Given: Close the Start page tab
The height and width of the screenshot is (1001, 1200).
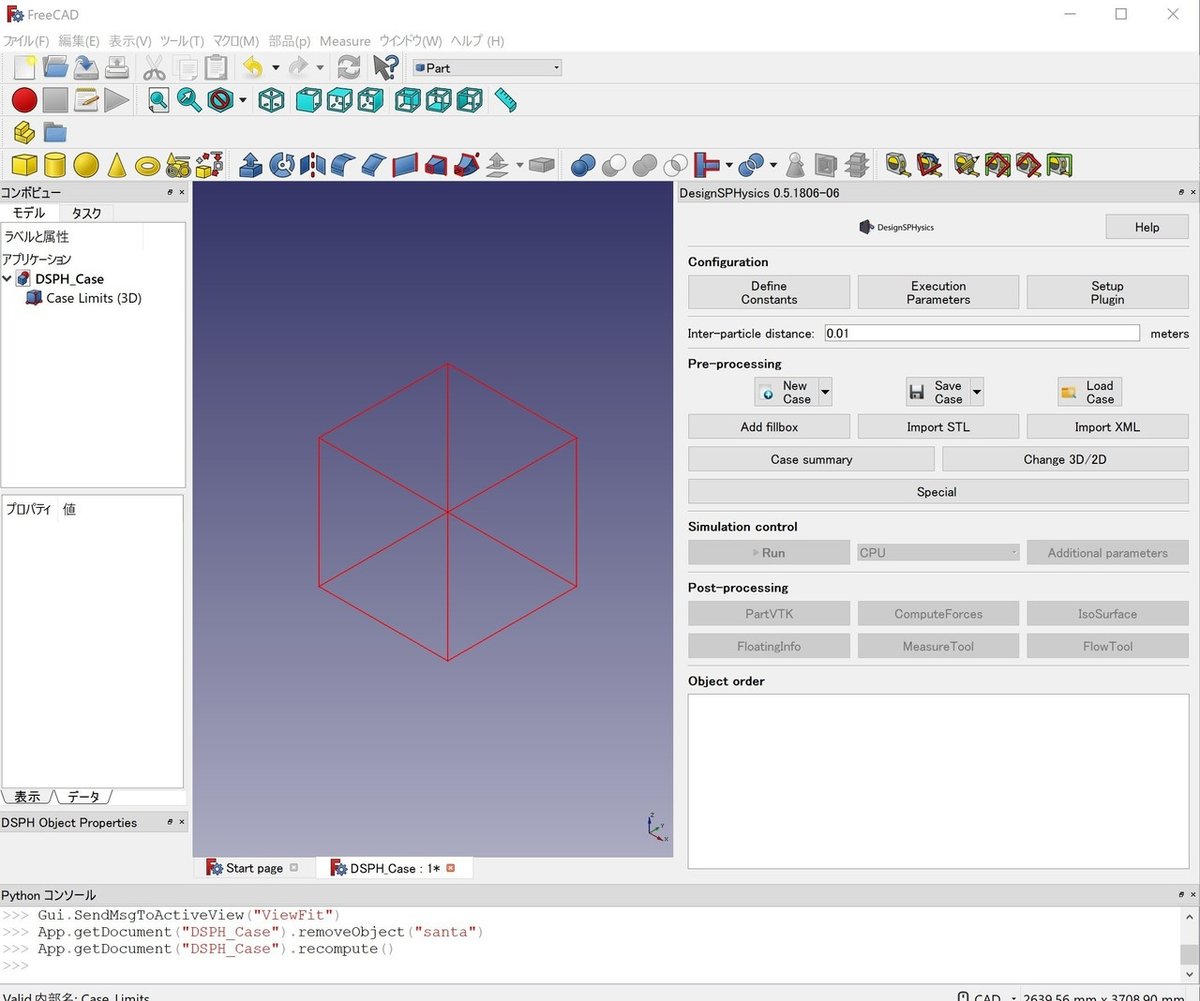Looking at the screenshot, I should click(293, 868).
